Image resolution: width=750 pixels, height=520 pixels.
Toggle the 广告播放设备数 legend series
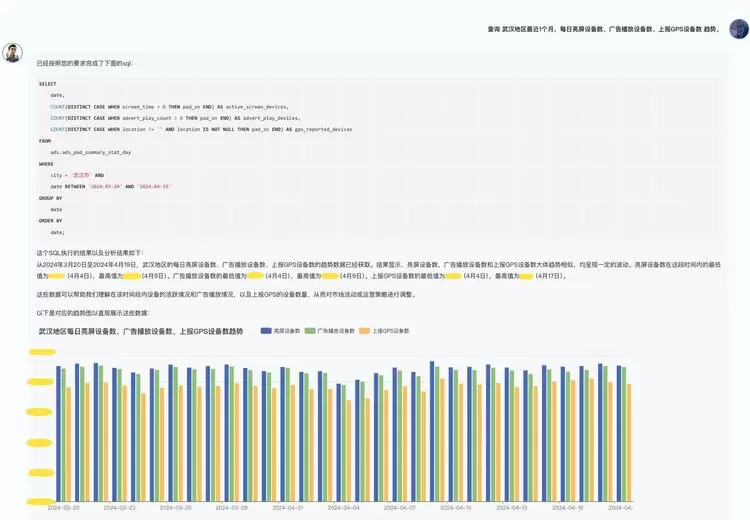[335, 330]
